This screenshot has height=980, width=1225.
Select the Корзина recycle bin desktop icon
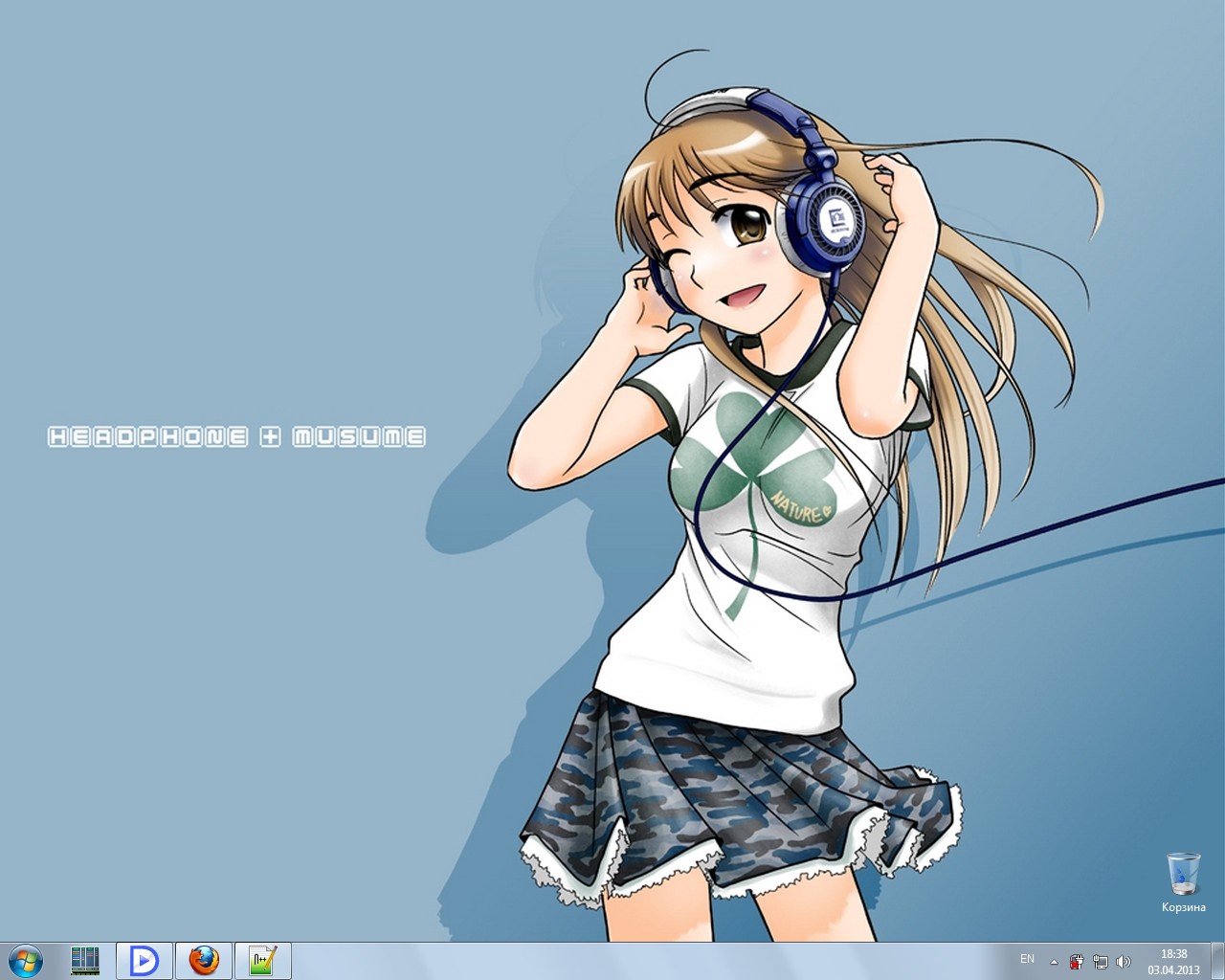coord(1183,881)
